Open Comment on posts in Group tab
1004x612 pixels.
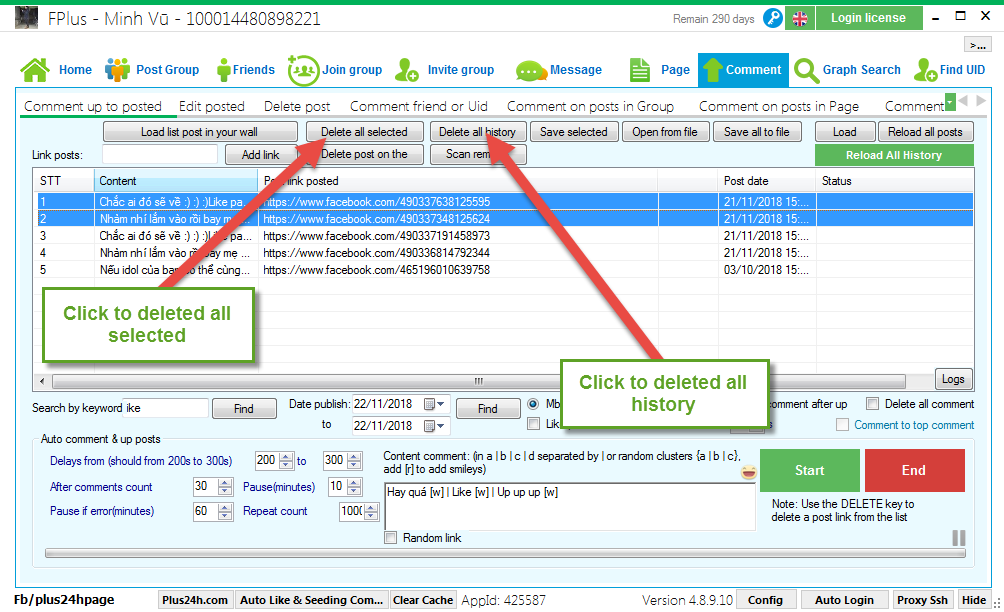pyautogui.click(x=590, y=106)
